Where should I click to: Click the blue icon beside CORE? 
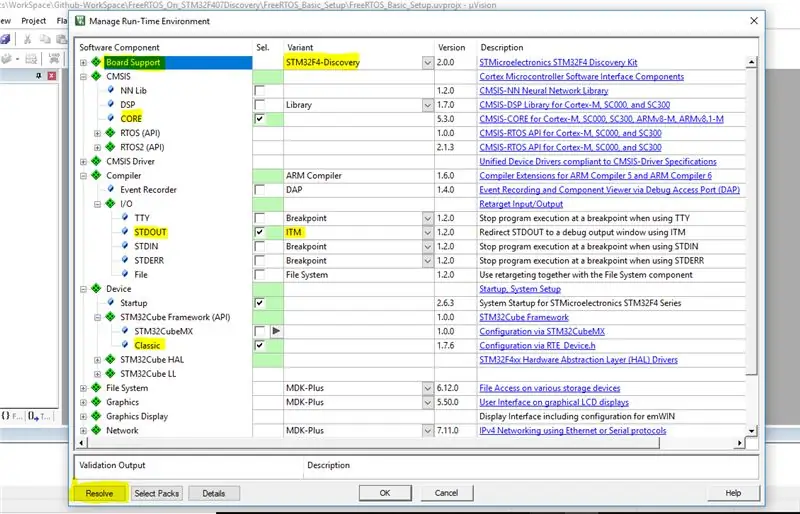tap(111, 118)
